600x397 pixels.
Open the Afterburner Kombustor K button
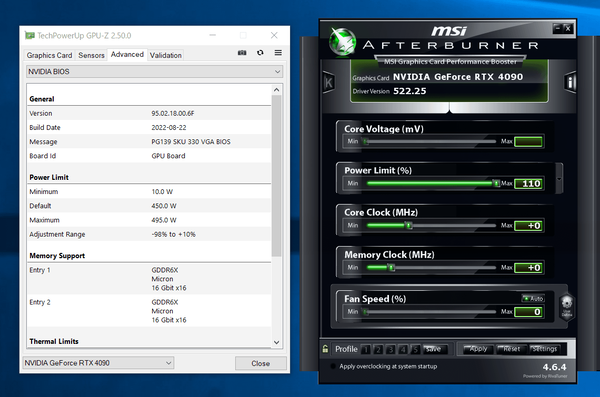328,82
